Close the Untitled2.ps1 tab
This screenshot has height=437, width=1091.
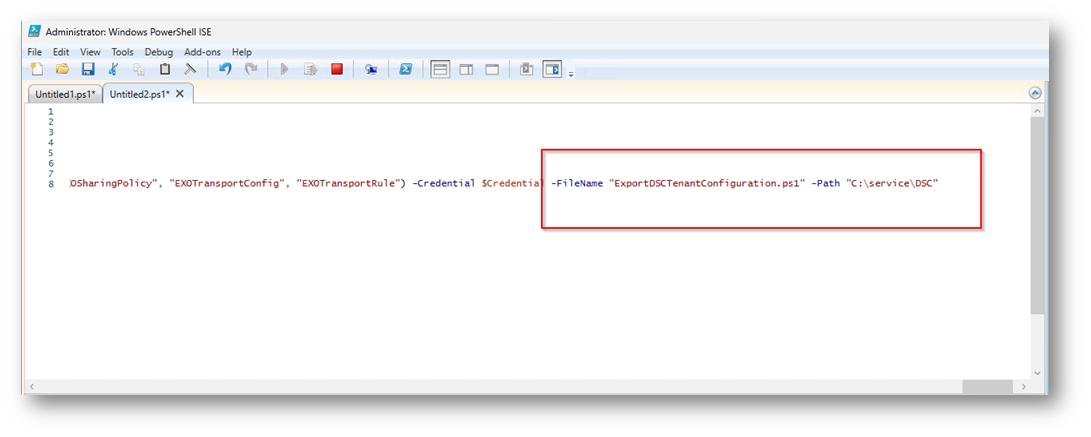coord(180,94)
